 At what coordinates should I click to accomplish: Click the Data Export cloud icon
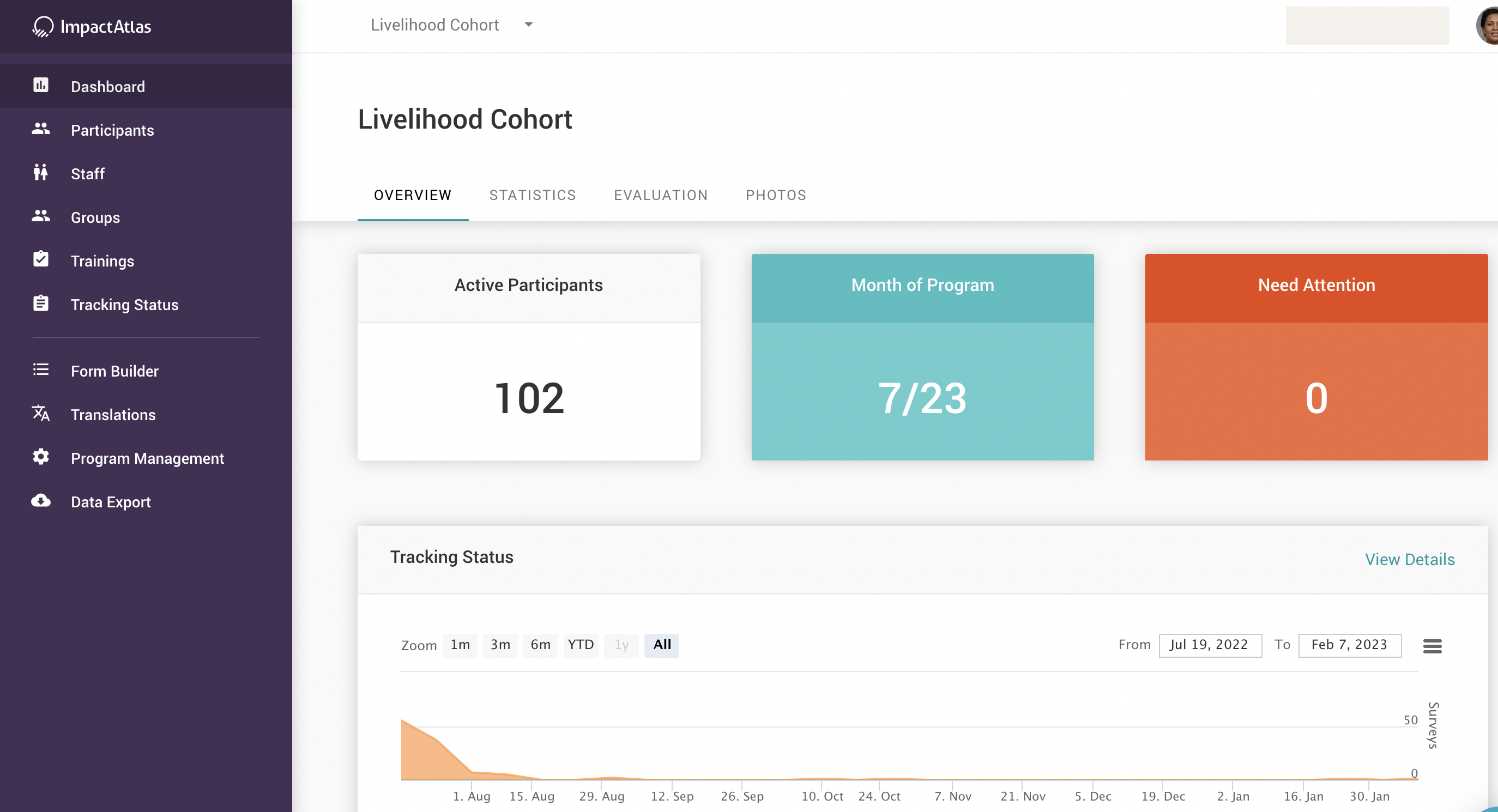point(41,500)
